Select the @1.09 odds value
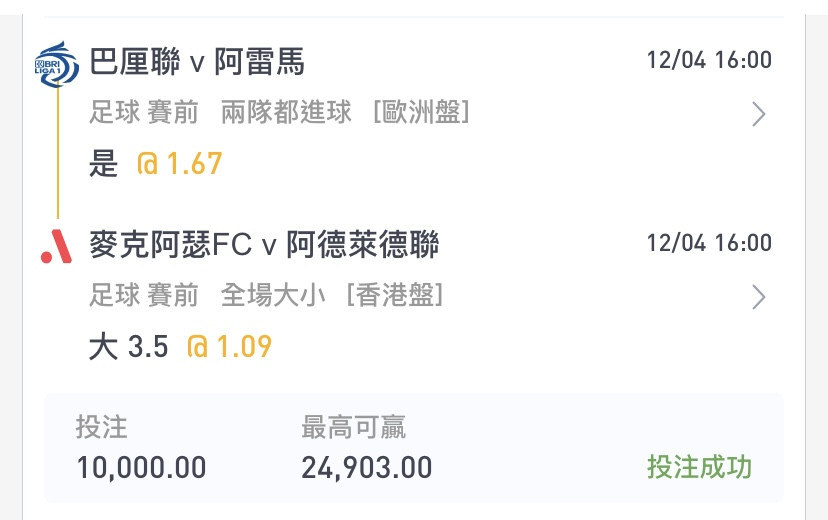The width and height of the screenshot is (828, 520). 229,346
